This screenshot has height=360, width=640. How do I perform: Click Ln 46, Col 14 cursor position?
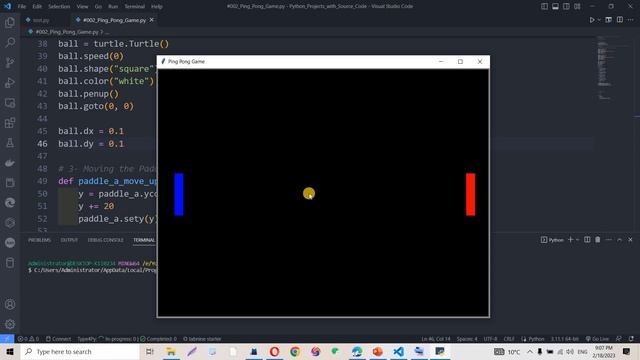tap(436, 339)
